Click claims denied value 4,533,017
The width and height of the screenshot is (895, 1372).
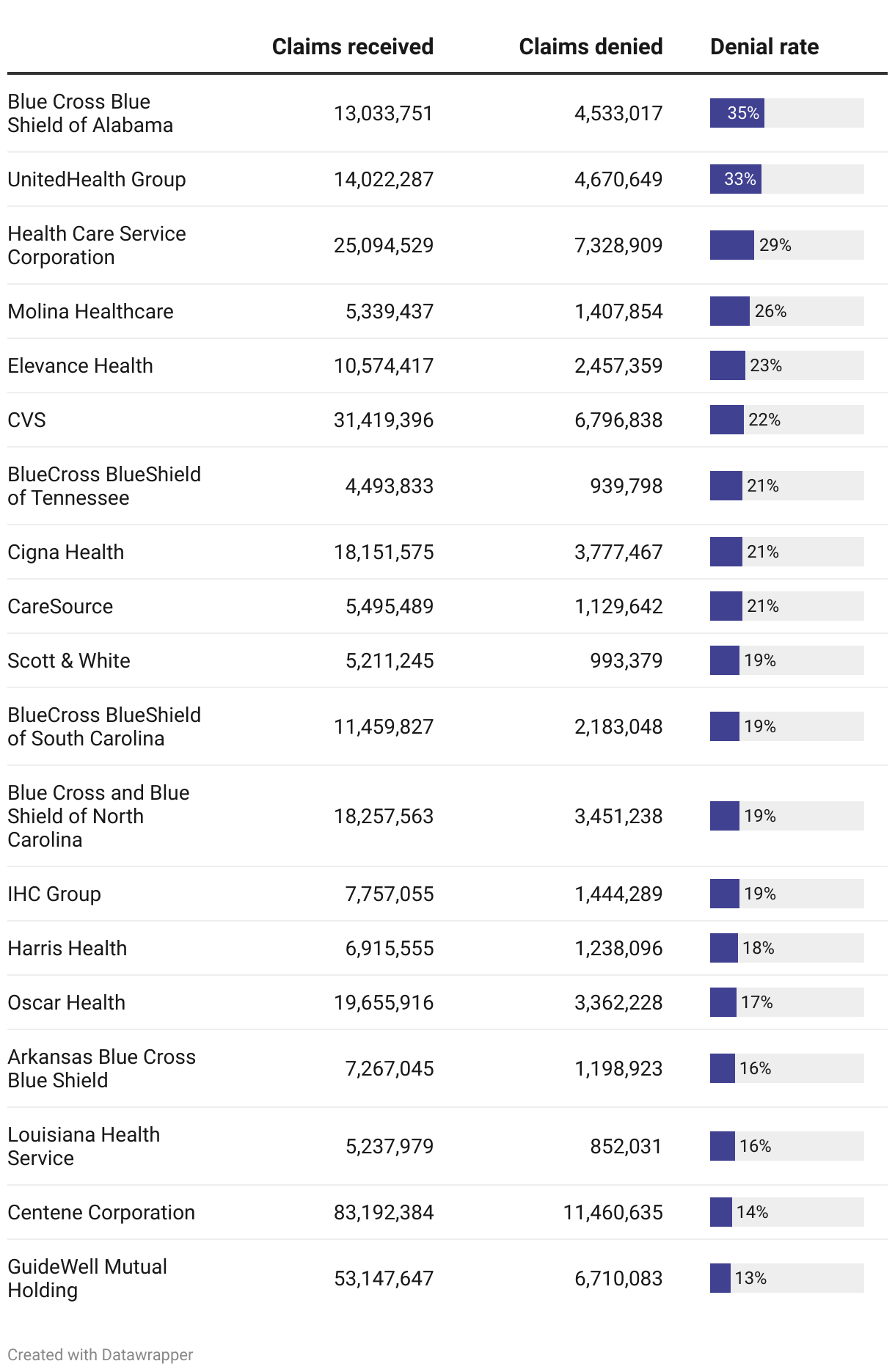point(618,113)
